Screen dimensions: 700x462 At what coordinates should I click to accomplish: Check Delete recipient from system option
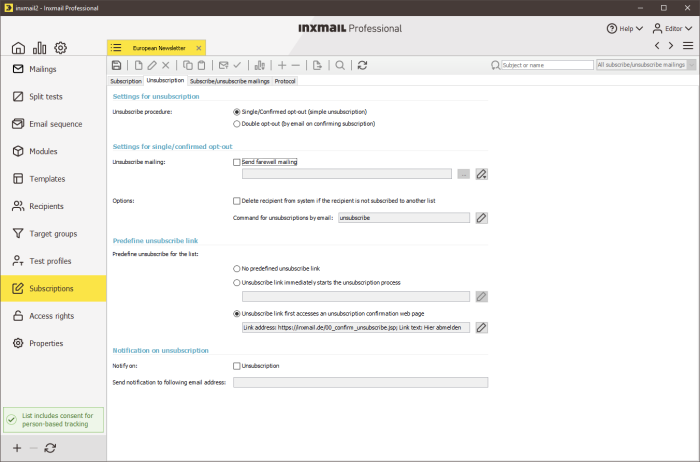click(x=237, y=201)
